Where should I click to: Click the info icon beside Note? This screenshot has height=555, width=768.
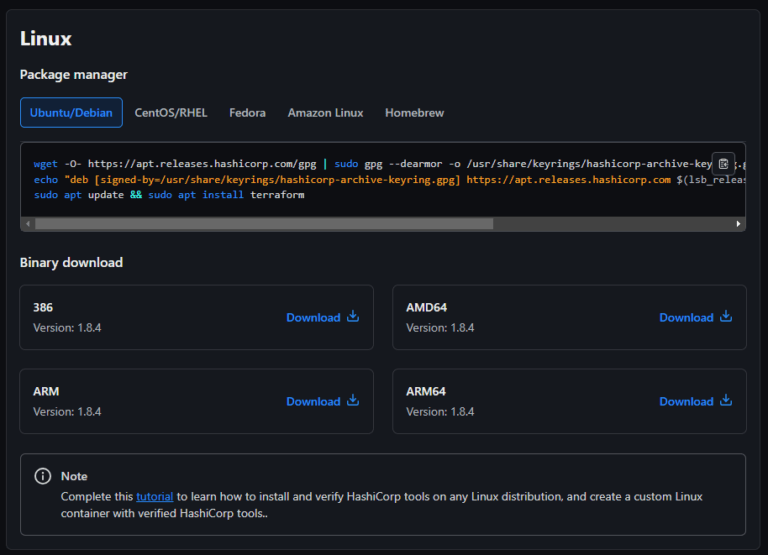tap(43, 476)
